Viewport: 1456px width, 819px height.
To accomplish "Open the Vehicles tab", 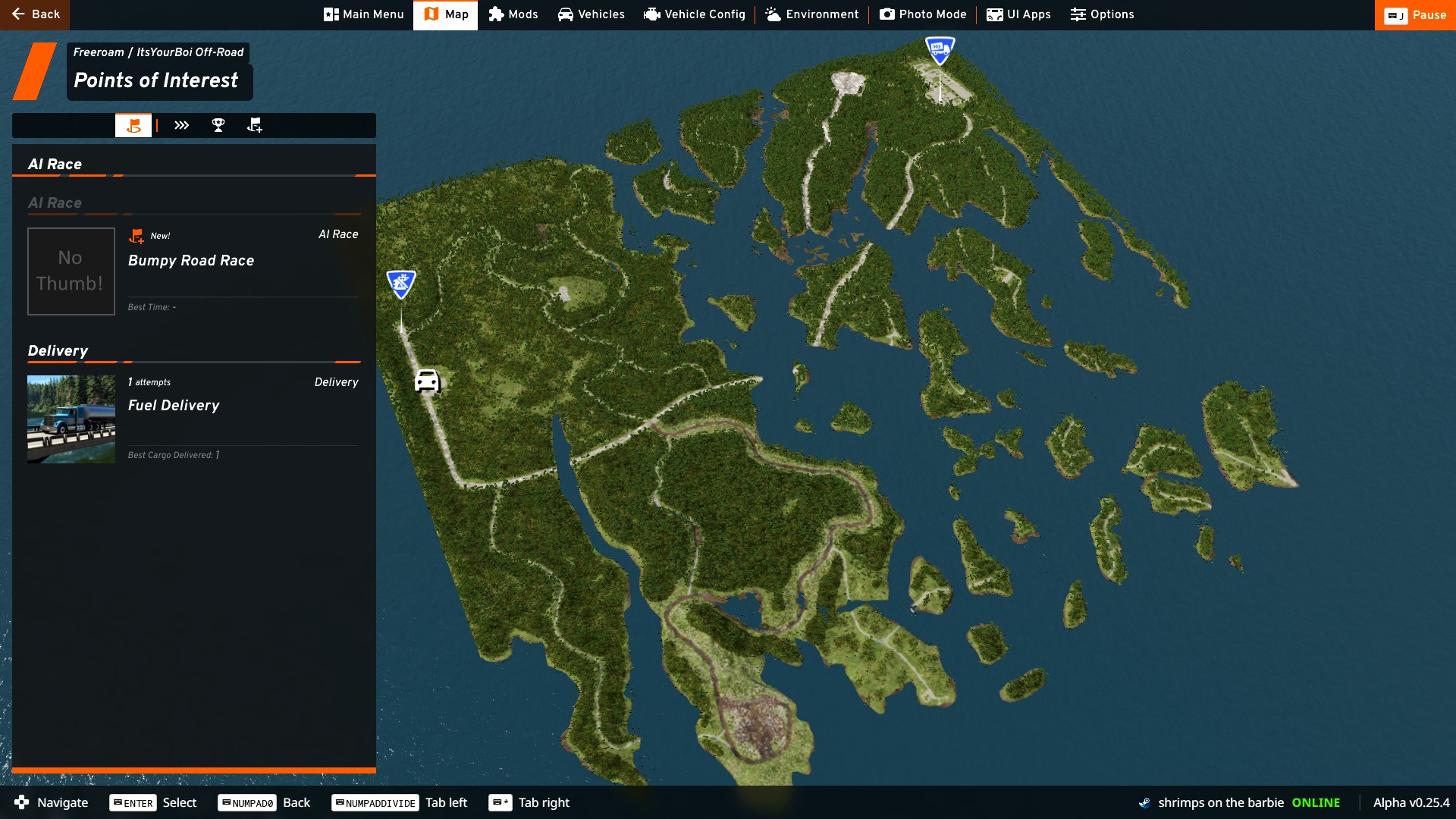I will (591, 14).
